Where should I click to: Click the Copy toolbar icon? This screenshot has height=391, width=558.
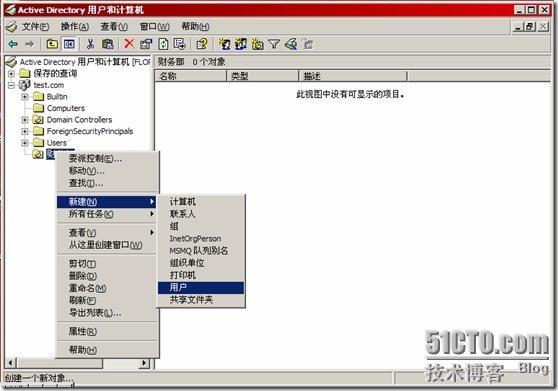point(107,44)
